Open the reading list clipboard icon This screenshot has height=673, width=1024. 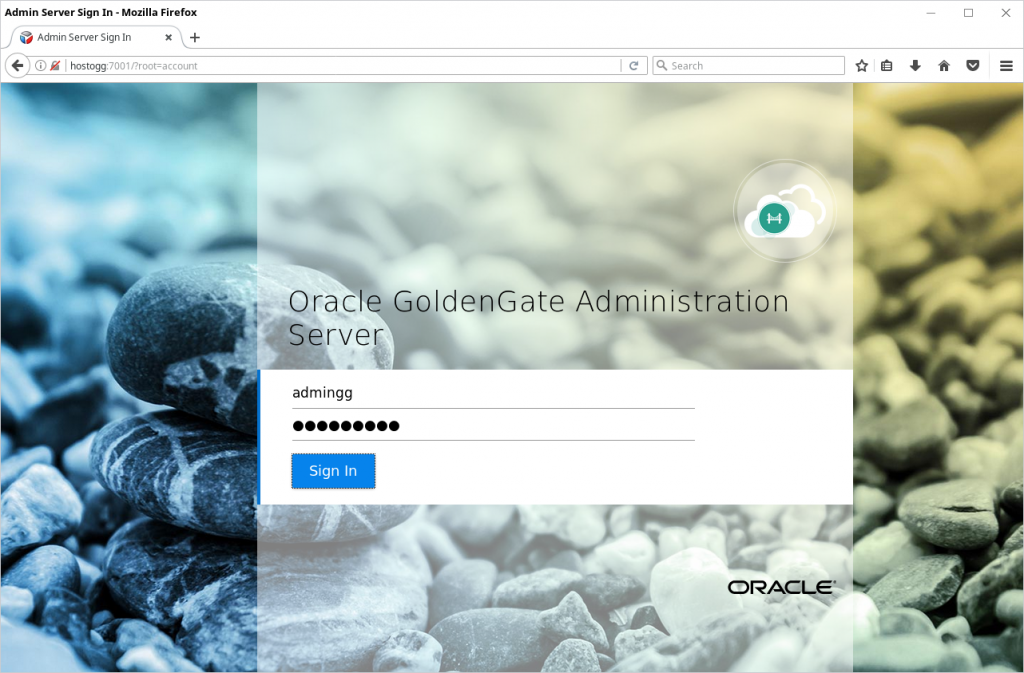pos(887,65)
